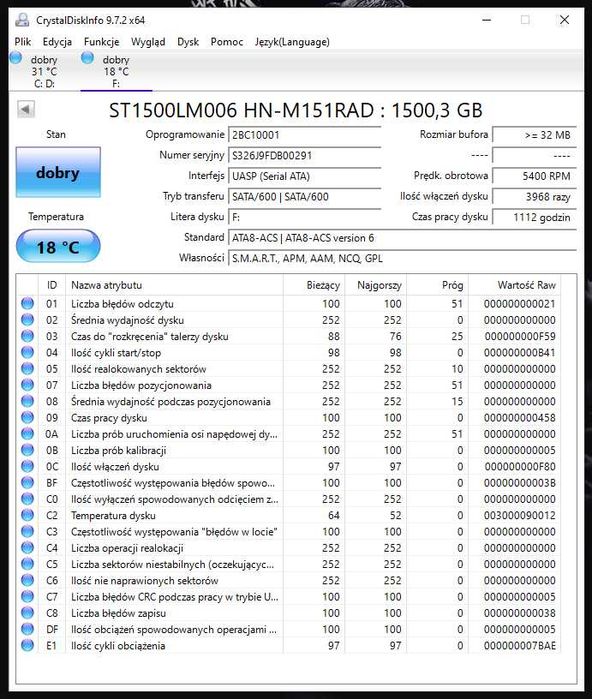Open the Pomoc menu

(x=227, y=42)
